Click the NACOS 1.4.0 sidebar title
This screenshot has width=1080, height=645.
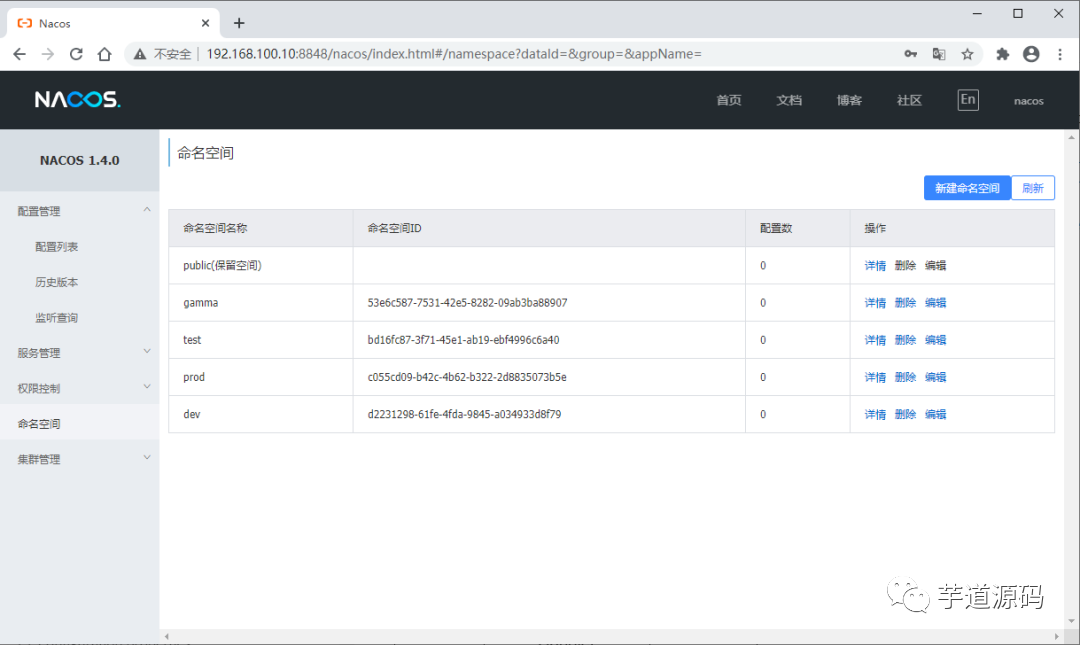tap(79, 161)
